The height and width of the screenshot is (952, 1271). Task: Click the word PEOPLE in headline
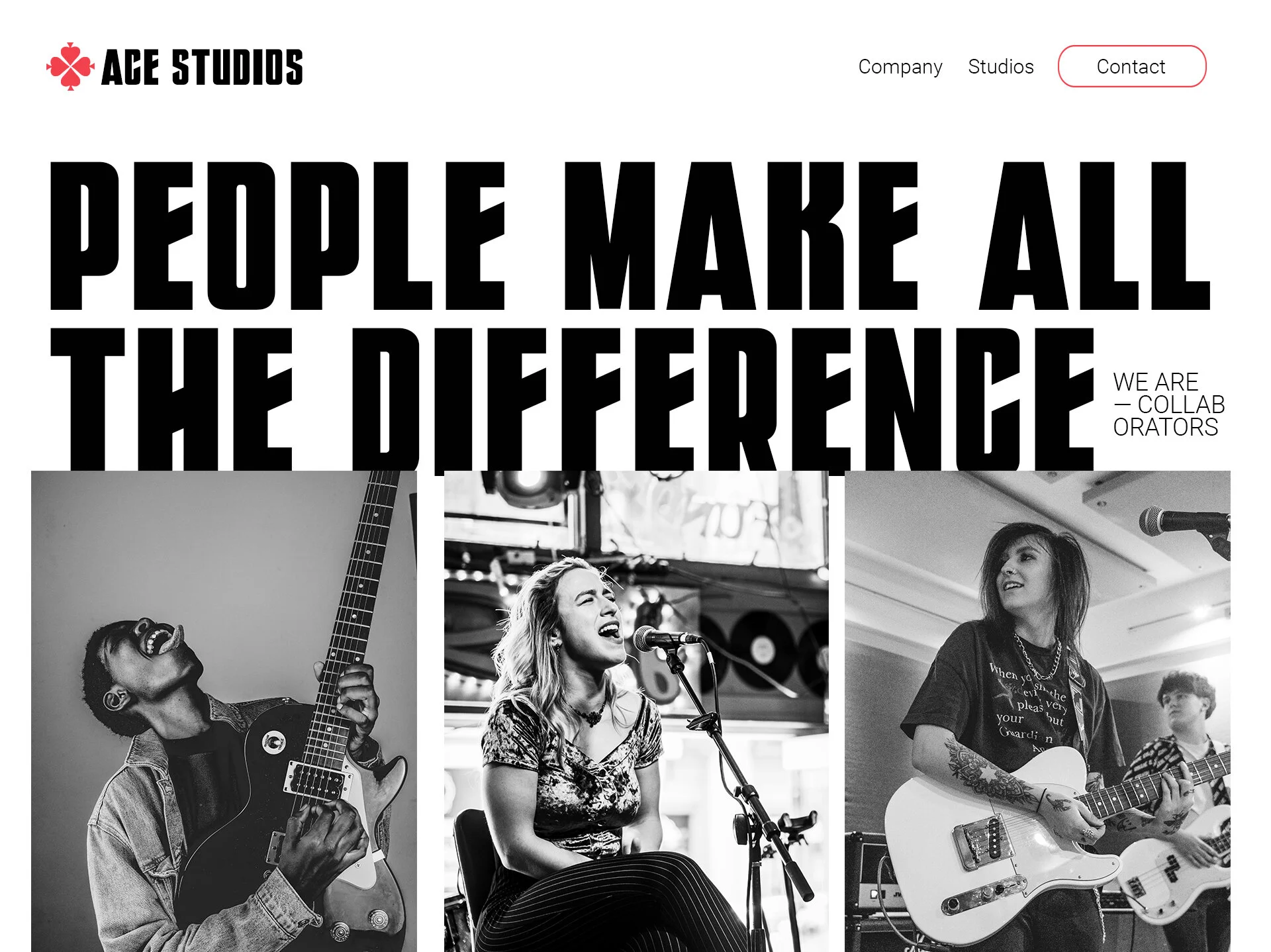278,236
